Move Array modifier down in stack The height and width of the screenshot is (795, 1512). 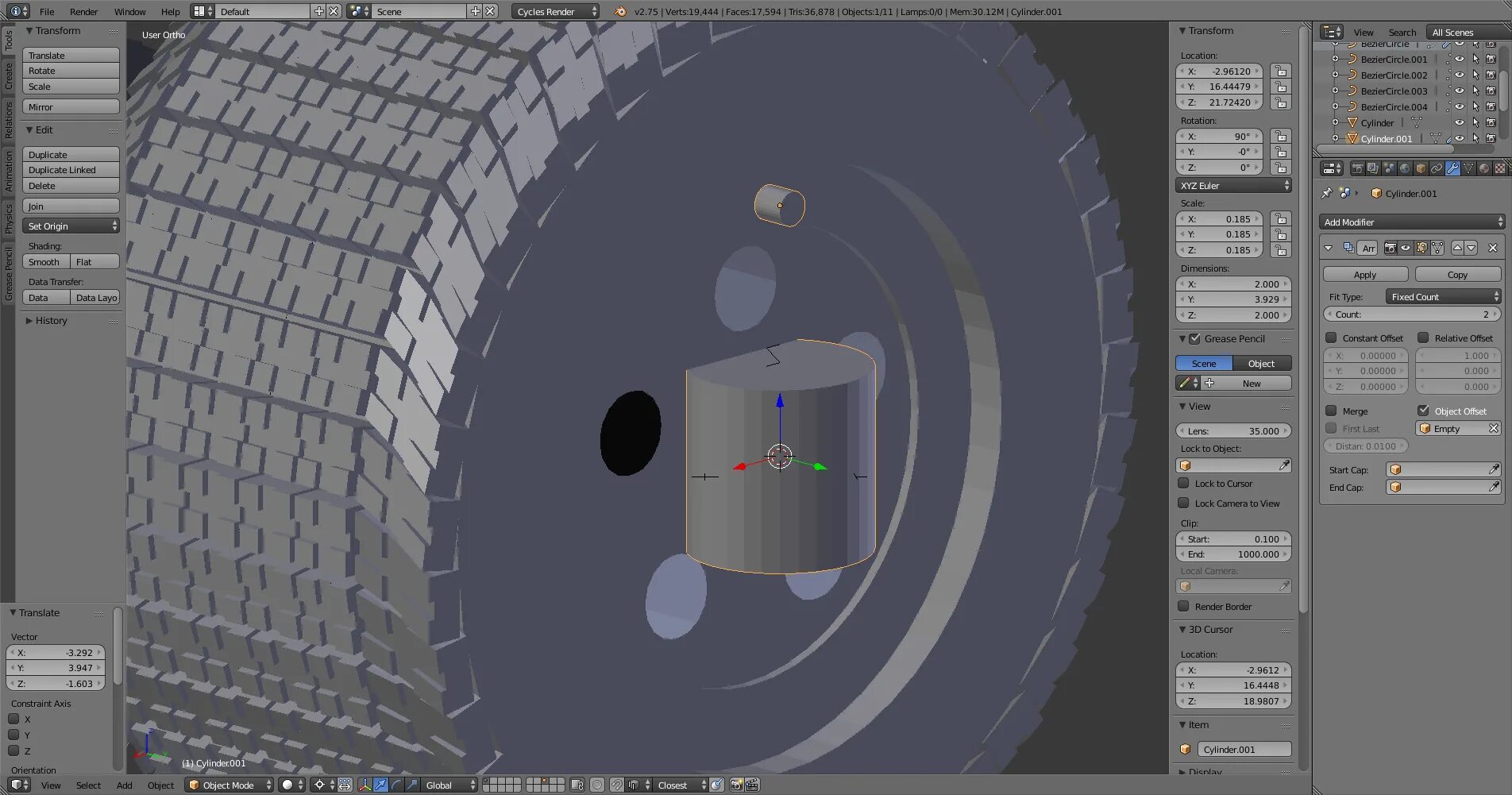[x=1471, y=248]
